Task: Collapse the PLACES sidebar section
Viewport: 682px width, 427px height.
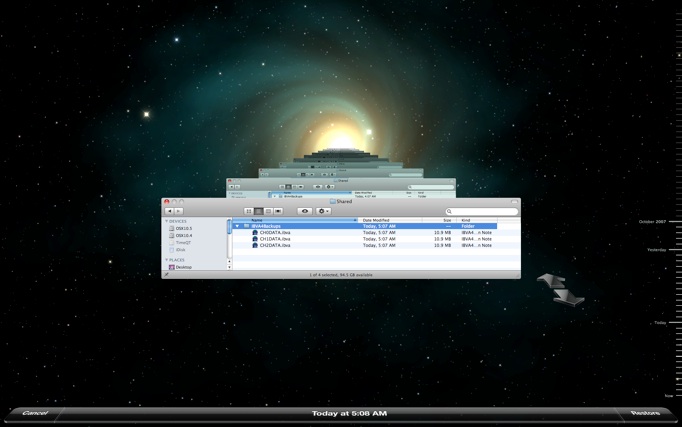Action: pyautogui.click(x=167, y=260)
